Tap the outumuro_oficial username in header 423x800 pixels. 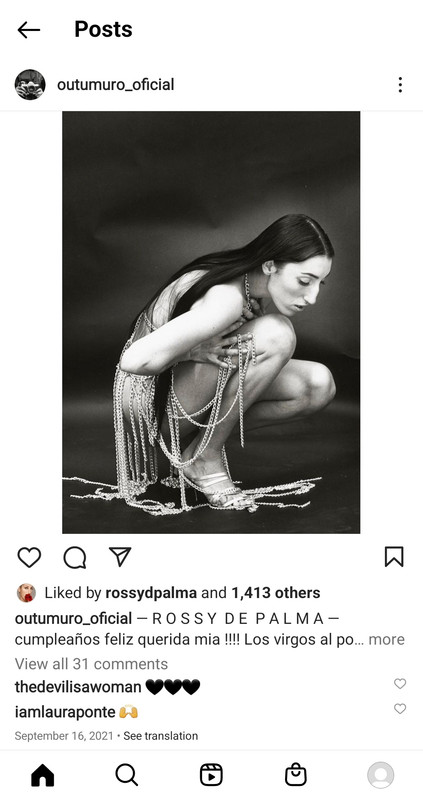pos(115,85)
